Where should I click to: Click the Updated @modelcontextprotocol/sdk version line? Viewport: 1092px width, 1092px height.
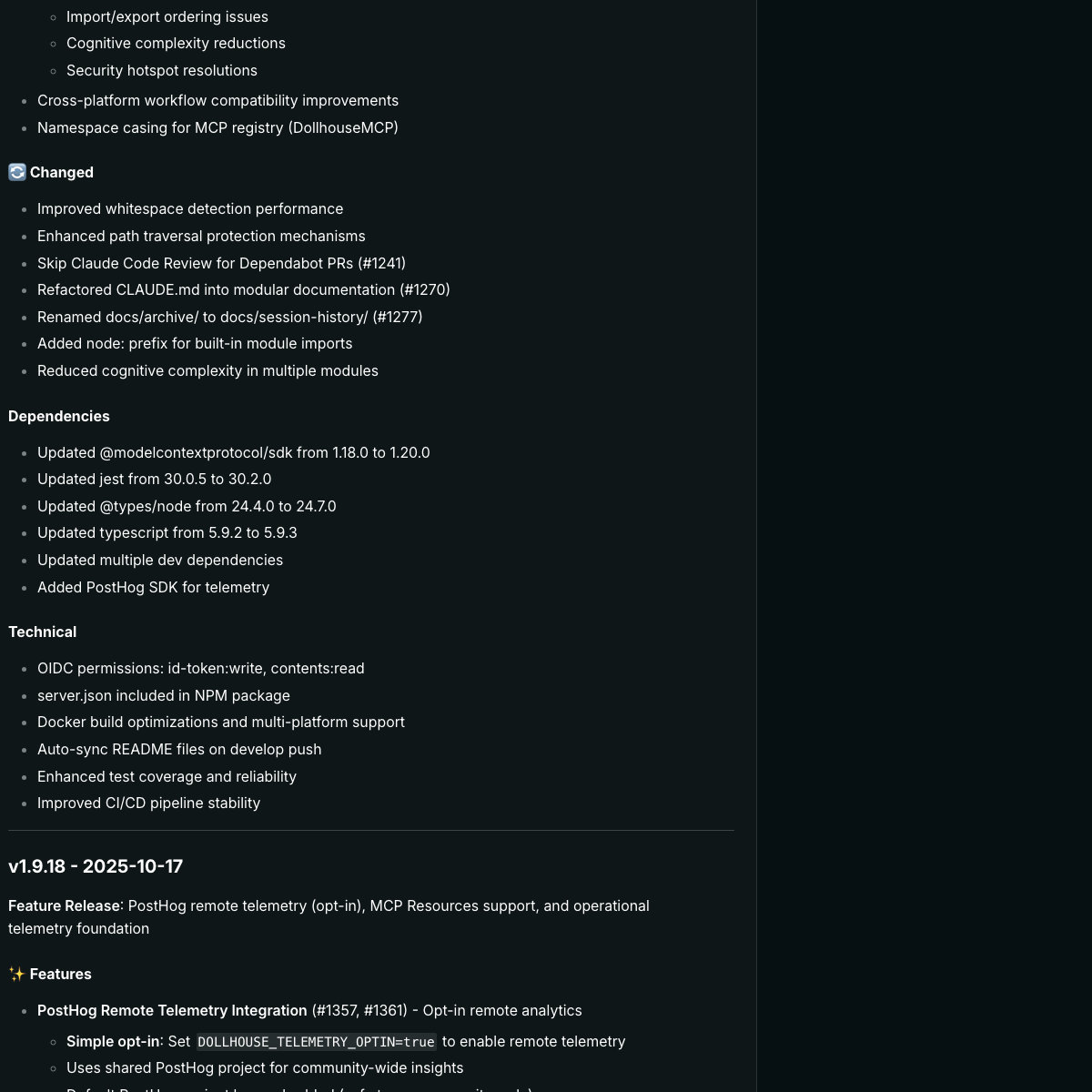233,452
